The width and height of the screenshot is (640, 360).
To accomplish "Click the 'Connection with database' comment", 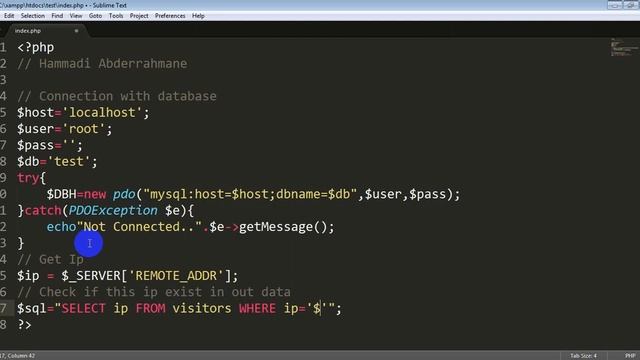I will pyautogui.click(x=117, y=96).
